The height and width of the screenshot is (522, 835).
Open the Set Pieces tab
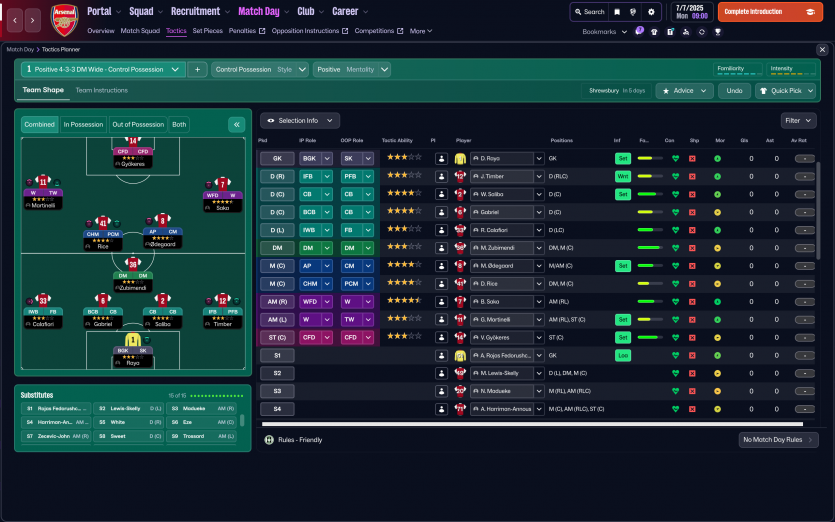[208, 31]
